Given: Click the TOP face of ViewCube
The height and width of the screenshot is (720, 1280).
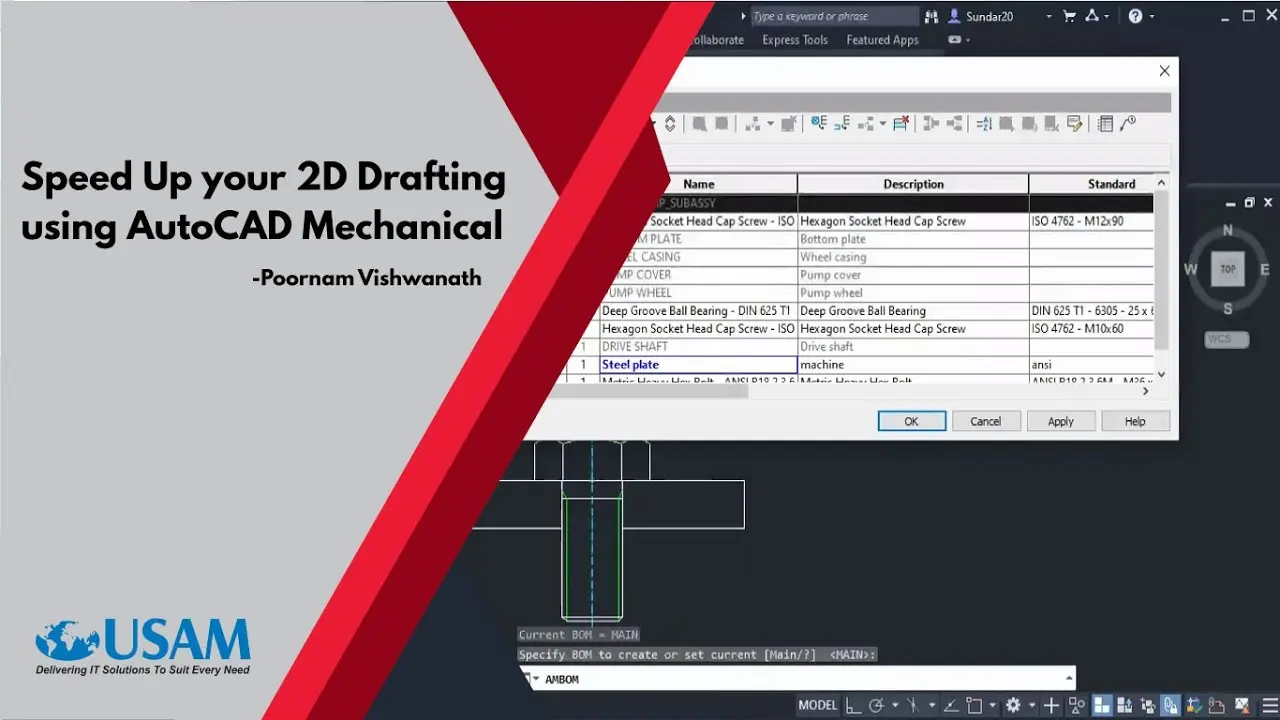Looking at the screenshot, I should (x=1227, y=269).
